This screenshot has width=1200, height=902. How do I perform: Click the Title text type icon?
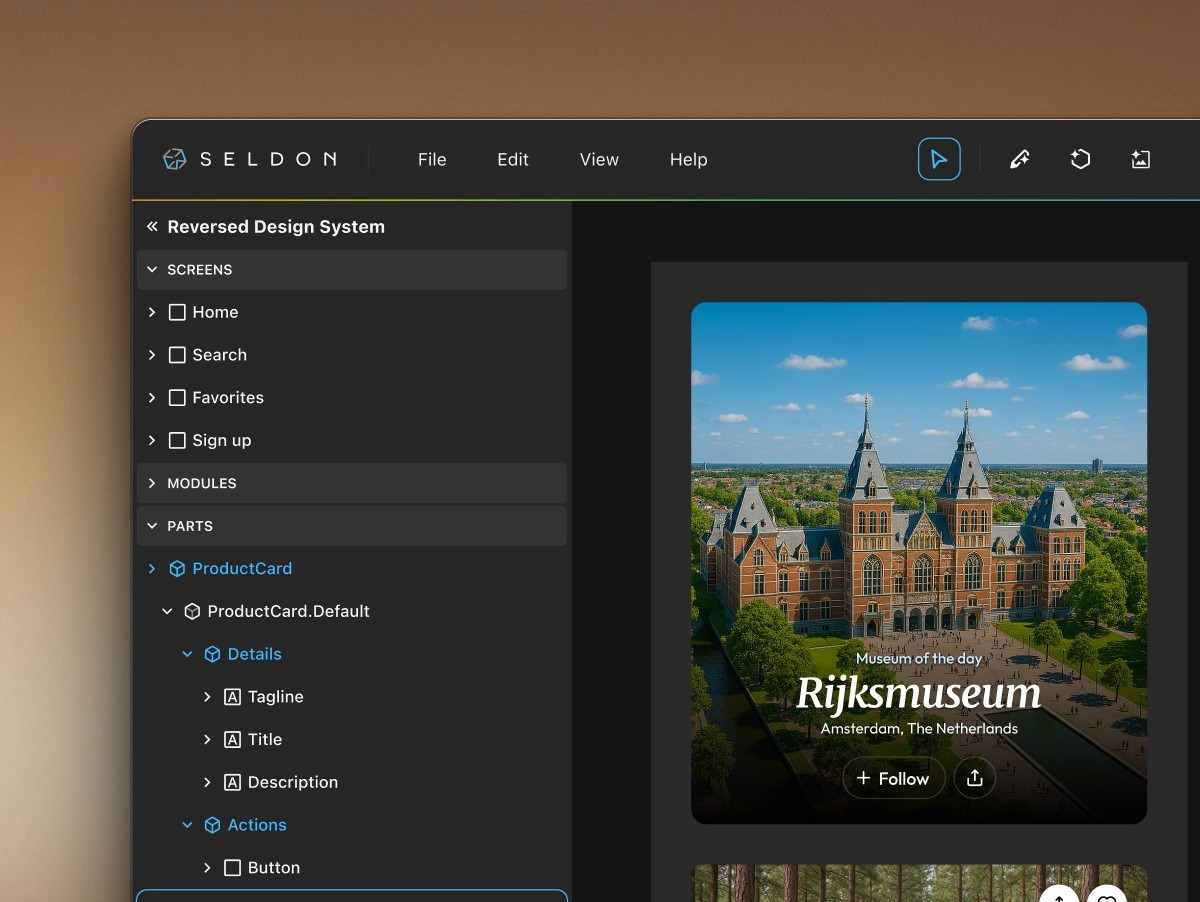[x=232, y=740]
